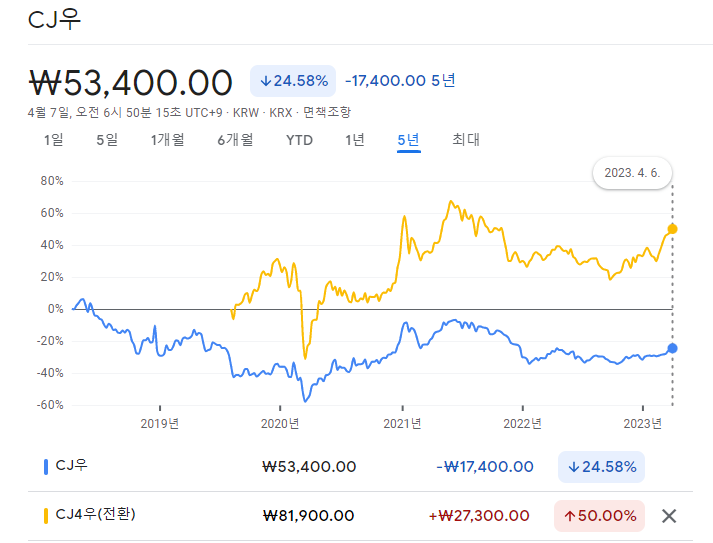Remove CJ4우(전환) comparison with X icon
The width and height of the screenshot is (713, 543).
tap(669, 516)
